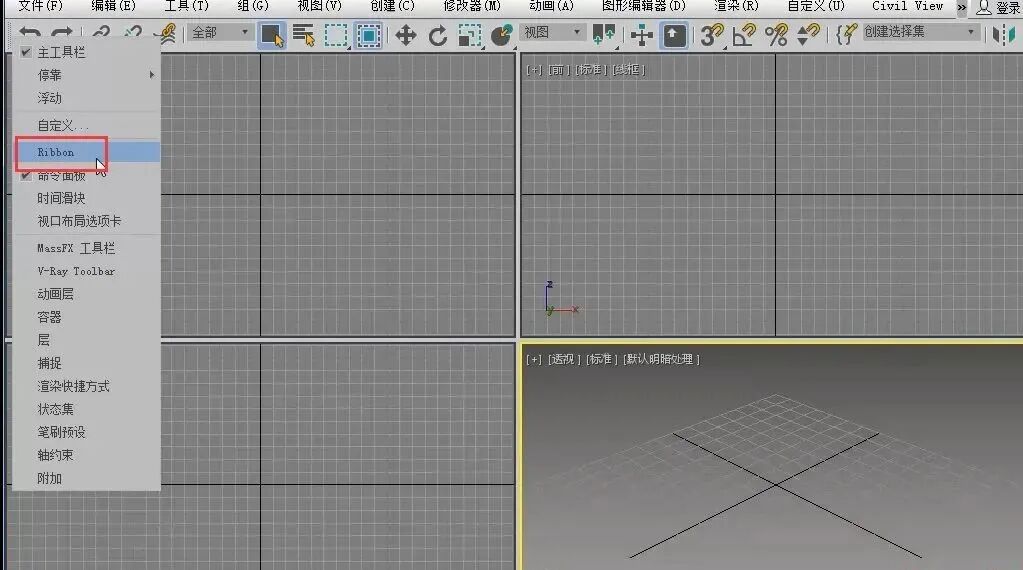Open 自定义... from the context menu
This screenshot has width=1023, height=570.
86,125
